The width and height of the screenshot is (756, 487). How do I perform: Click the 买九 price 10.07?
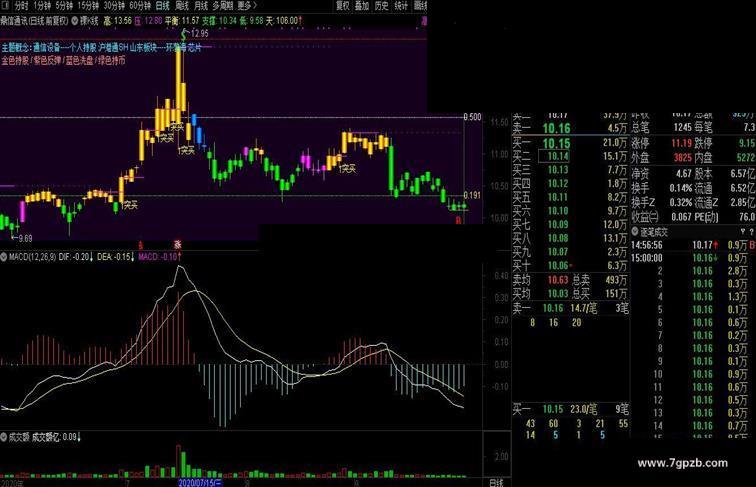[x=558, y=252]
